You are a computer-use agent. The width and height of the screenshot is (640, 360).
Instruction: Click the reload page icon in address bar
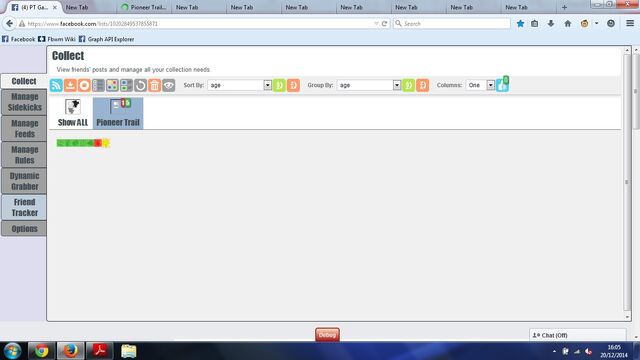pyautogui.click(x=384, y=24)
